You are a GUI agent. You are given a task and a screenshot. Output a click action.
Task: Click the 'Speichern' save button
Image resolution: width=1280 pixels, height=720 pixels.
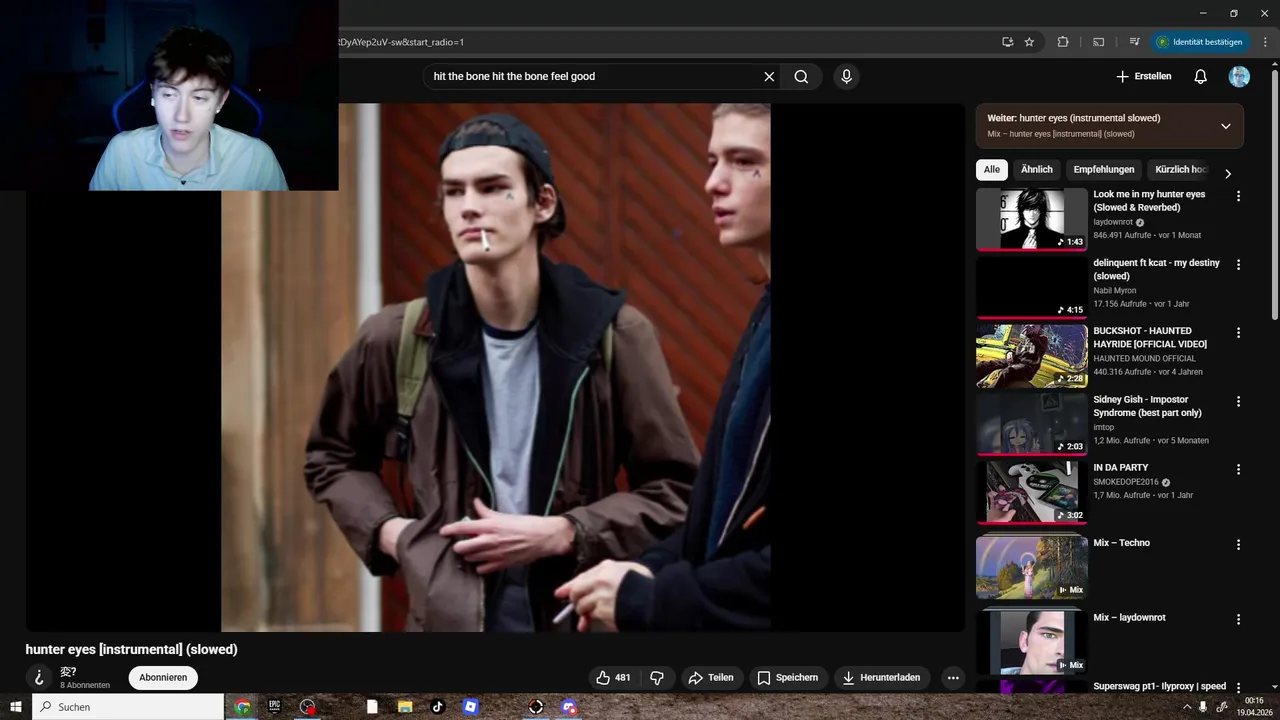coord(788,678)
